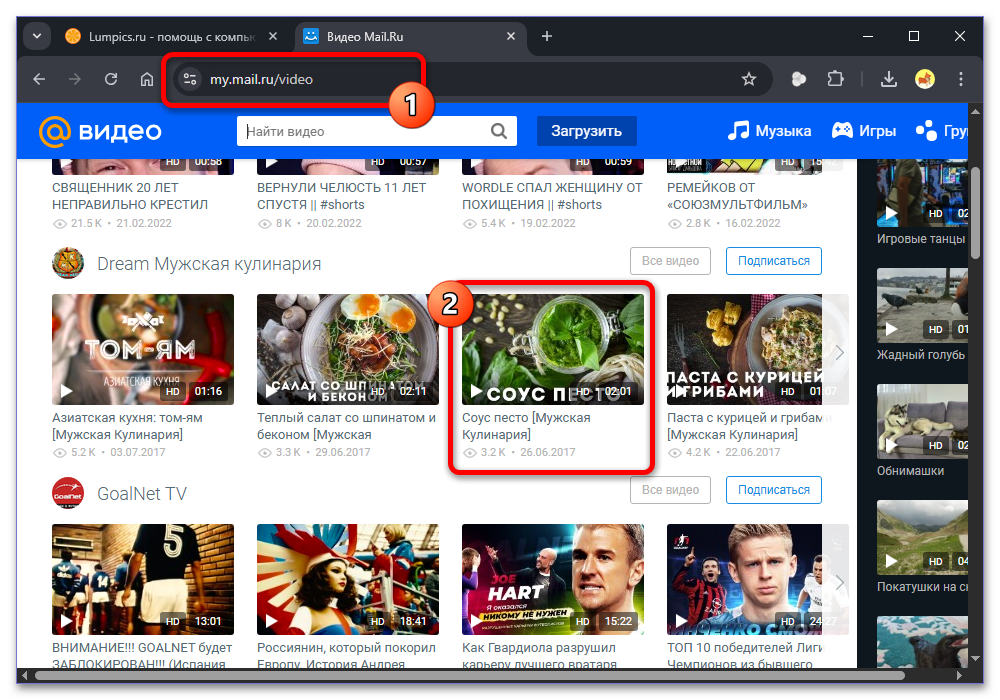This screenshot has width=1000, height=700.
Task: Open the browser home page icon
Action: point(147,79)
